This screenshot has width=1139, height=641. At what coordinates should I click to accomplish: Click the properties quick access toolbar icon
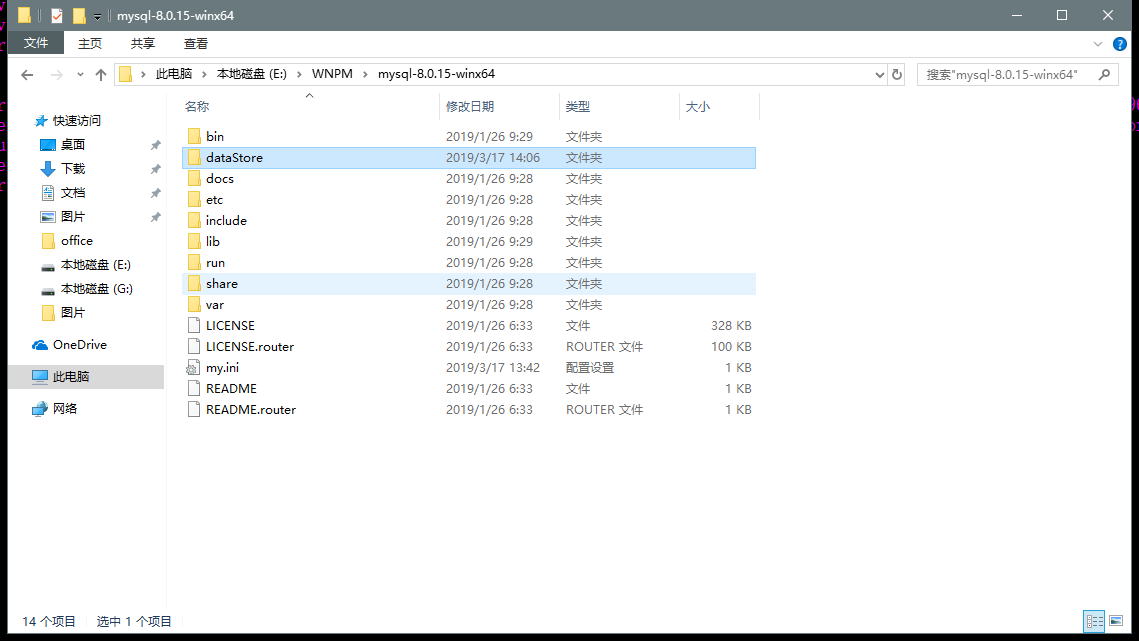(57, 15)
